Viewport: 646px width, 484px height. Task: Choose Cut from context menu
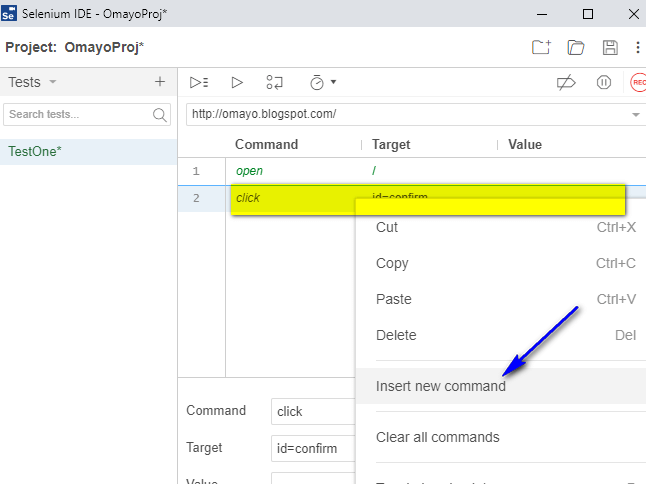point(501,227)
